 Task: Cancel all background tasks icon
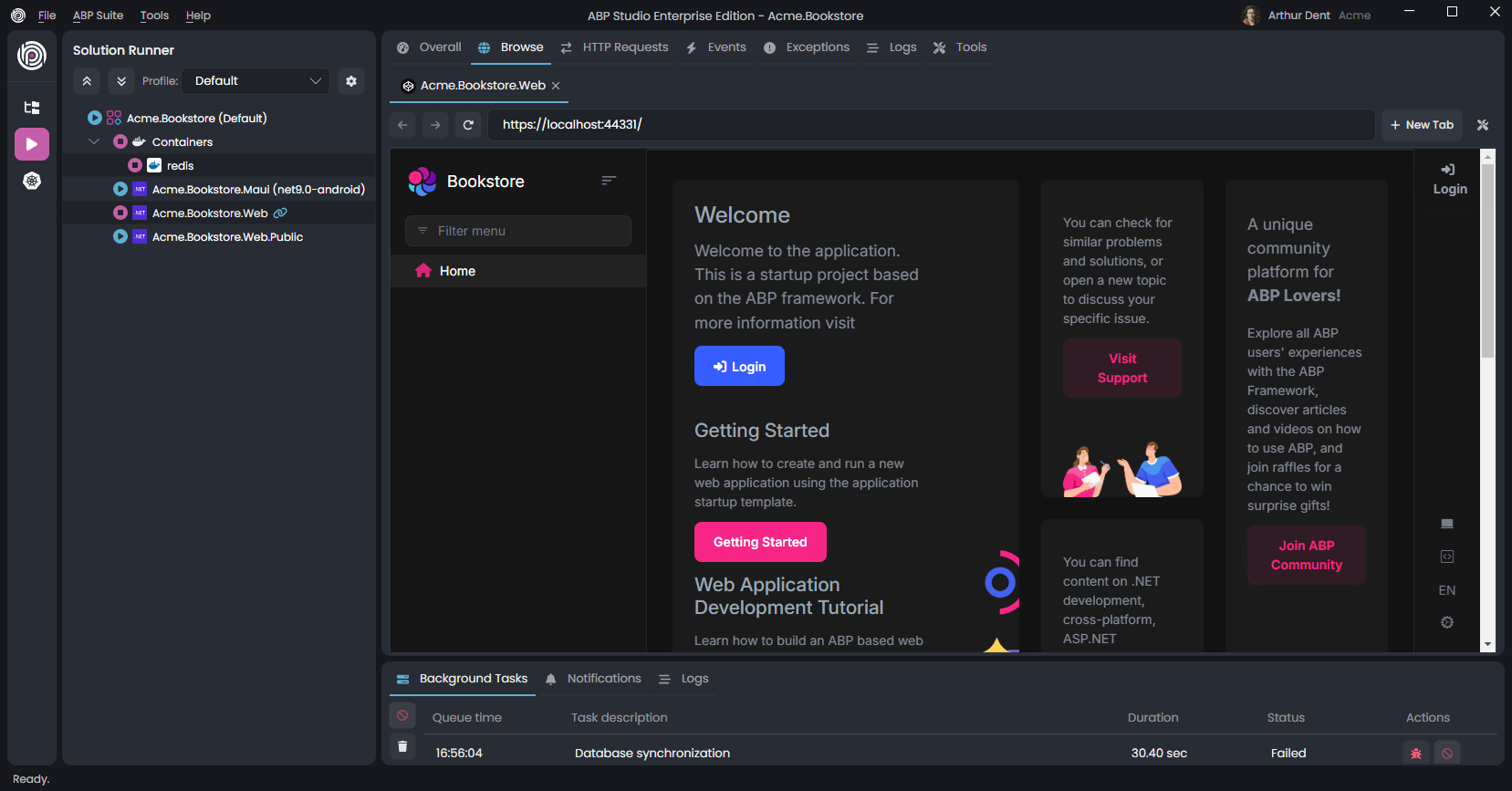click(402, 715)
